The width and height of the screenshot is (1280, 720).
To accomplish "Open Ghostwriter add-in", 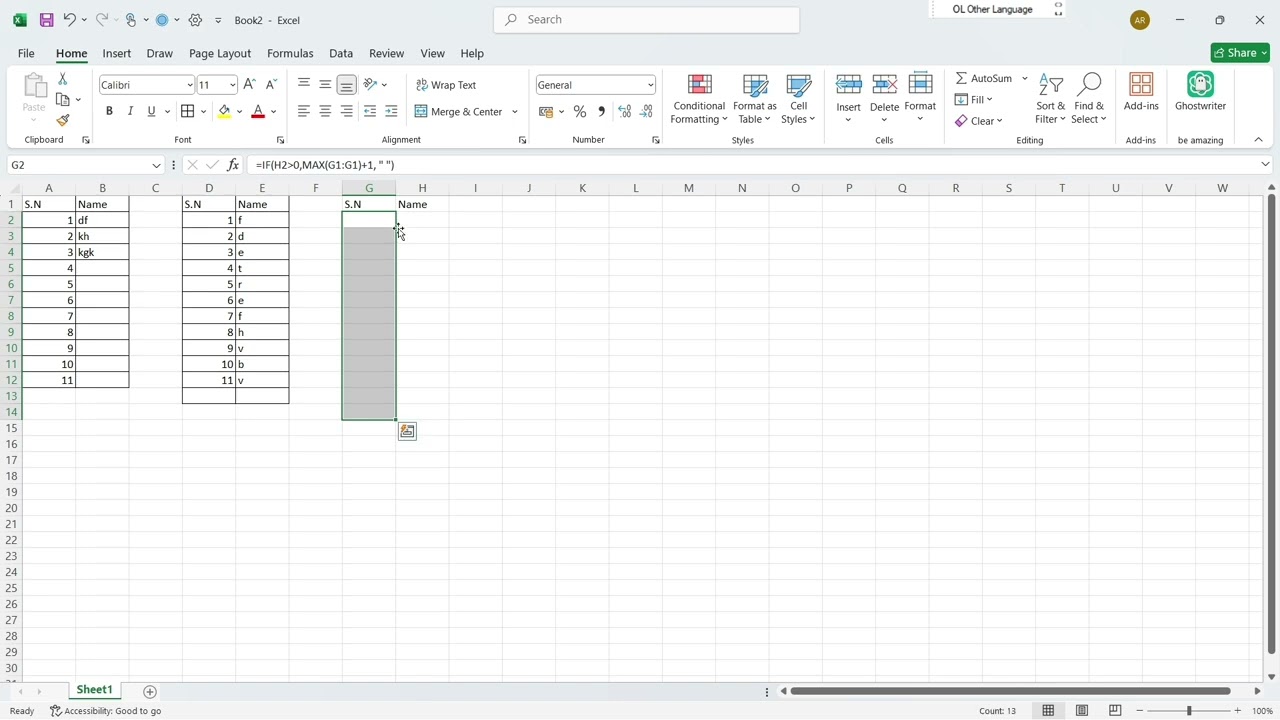I will [1200, 92].
